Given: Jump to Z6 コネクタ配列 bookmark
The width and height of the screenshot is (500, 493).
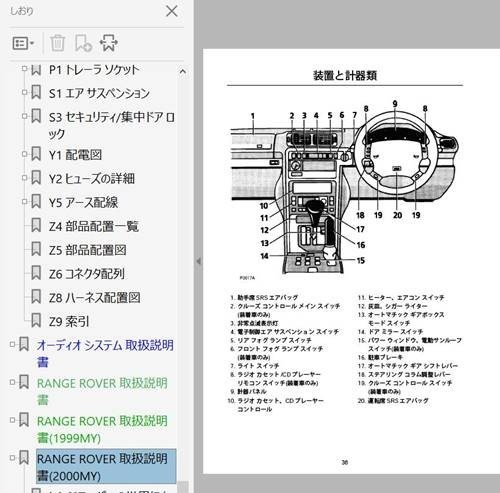Looking at the screenshot, I should click(x=87, y=274).
